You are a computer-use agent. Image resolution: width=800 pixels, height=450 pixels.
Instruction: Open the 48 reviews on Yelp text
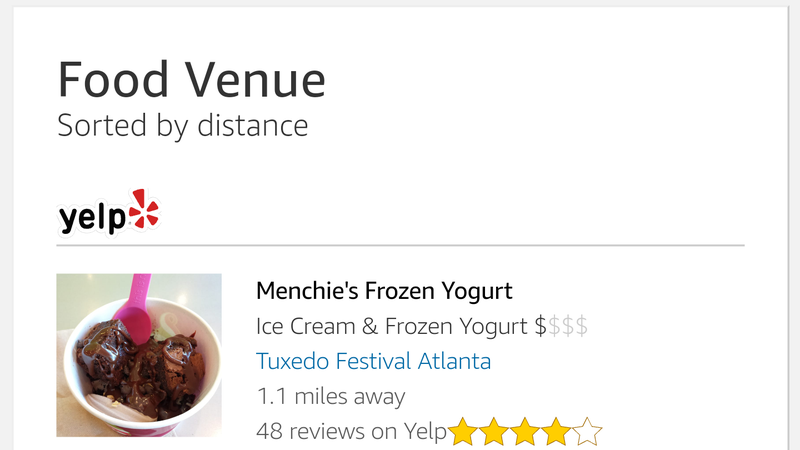point(352,432)
